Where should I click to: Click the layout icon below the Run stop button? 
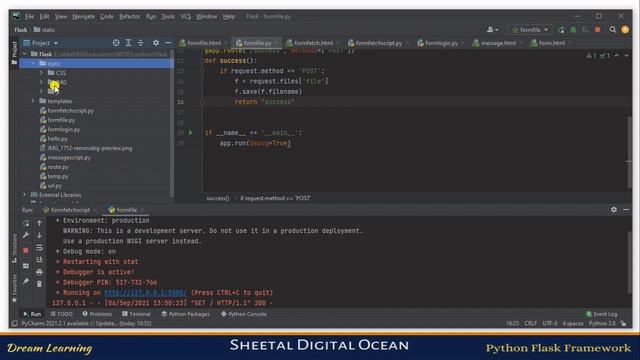click(26, 266)
